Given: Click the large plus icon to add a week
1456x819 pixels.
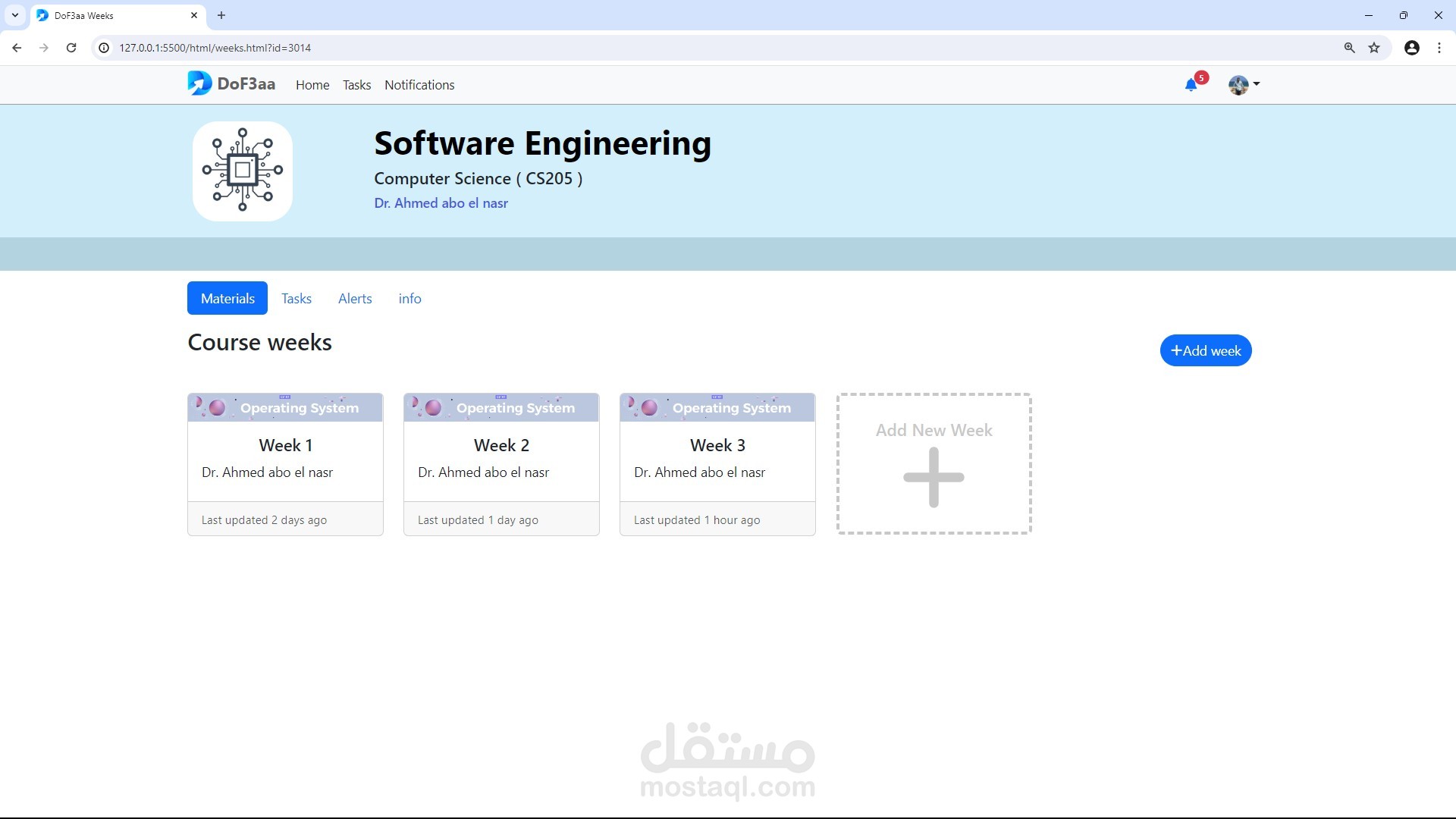Looking at the screenshot, I should (x=934, y=478).
